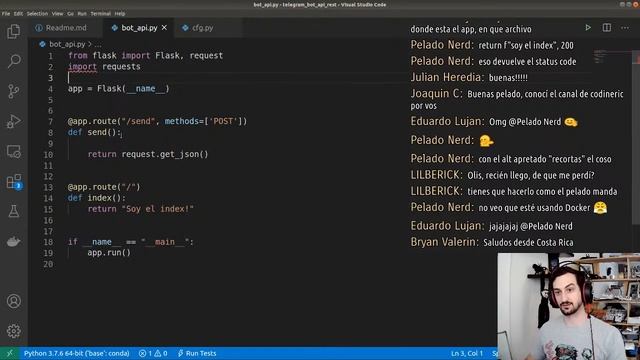Click the remote window indicator in the status bar
The height and width of the screenshot is (360, 640).
tap(9, 353)
